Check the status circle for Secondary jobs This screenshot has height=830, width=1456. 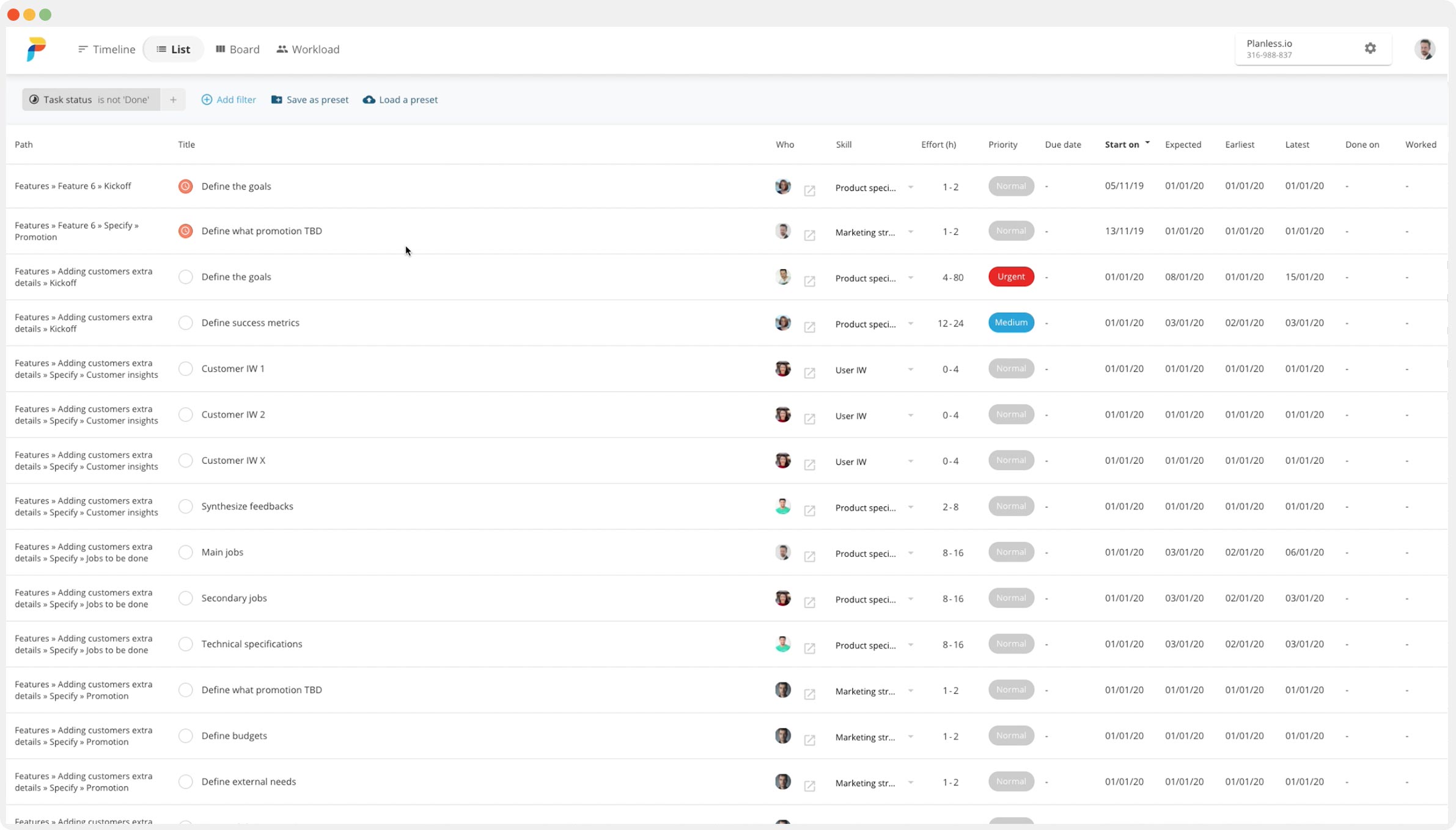(185, 598)
